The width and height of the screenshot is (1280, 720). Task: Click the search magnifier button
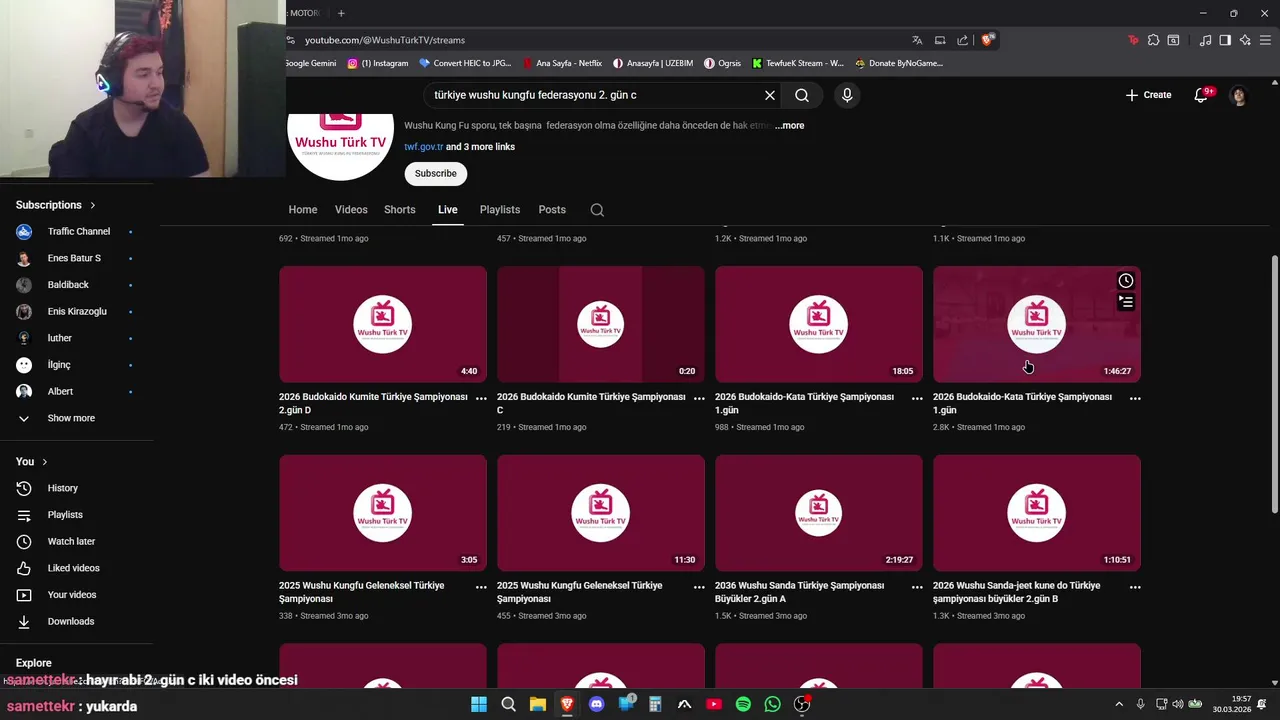tap(802, 95)
